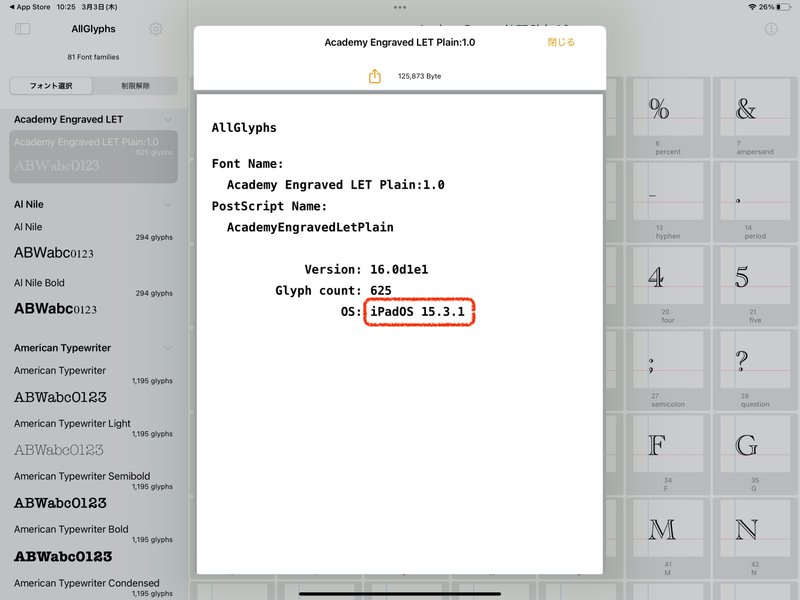Select the American Typewriter regular font
The image size is (800, 600).
pos(93,385)
